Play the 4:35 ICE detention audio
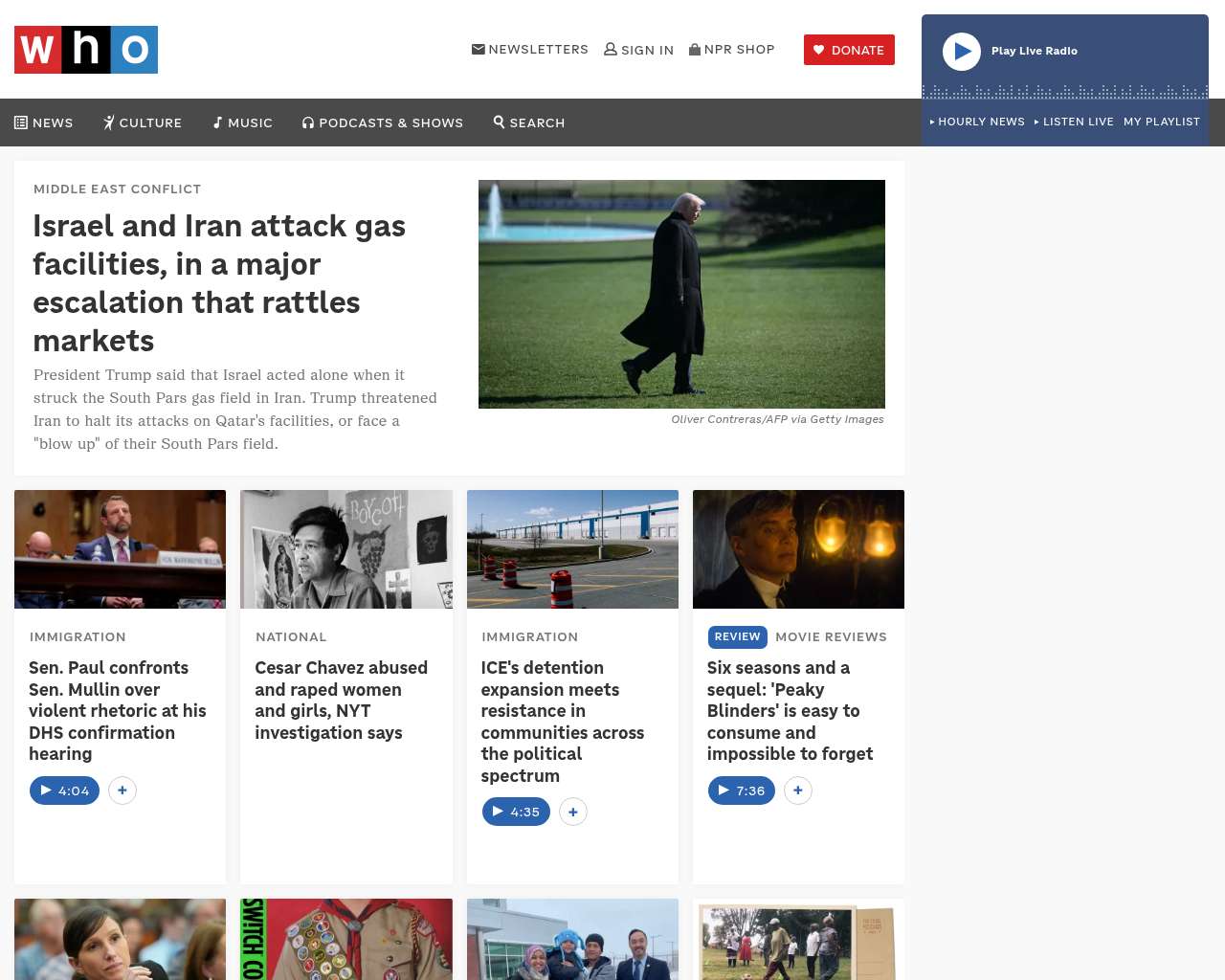 pos(516,812)
